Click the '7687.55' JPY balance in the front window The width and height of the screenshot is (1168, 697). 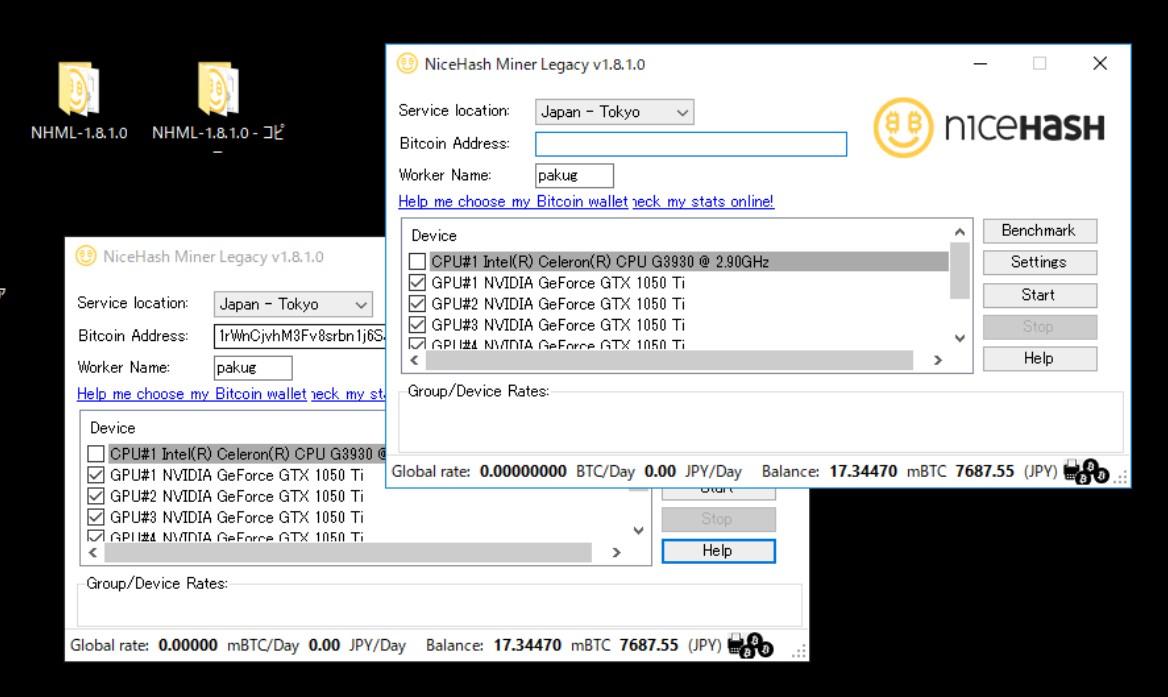985,471
